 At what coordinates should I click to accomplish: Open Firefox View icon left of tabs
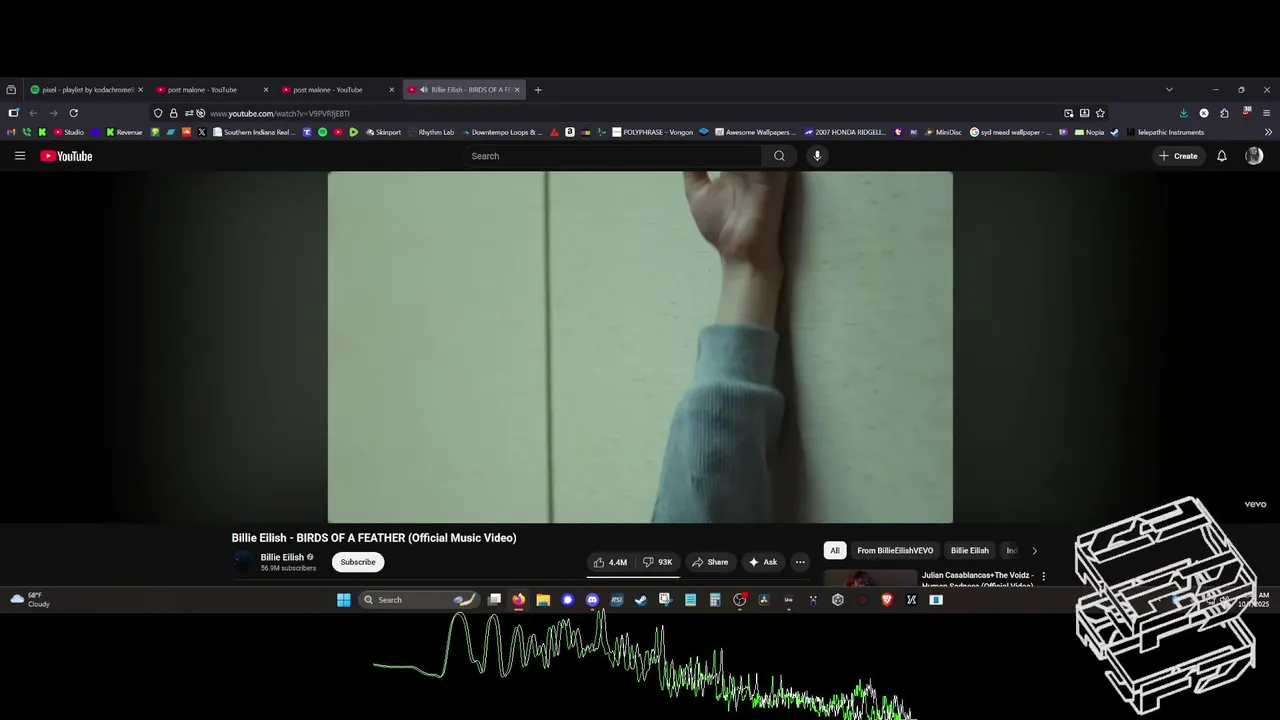coord(11,90)
